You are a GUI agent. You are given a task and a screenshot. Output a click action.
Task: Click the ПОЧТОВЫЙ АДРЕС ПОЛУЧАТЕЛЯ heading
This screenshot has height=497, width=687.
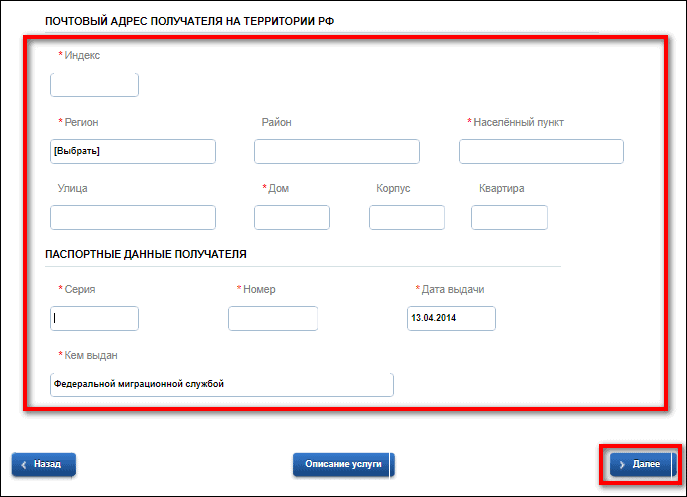tap(190, 21)
